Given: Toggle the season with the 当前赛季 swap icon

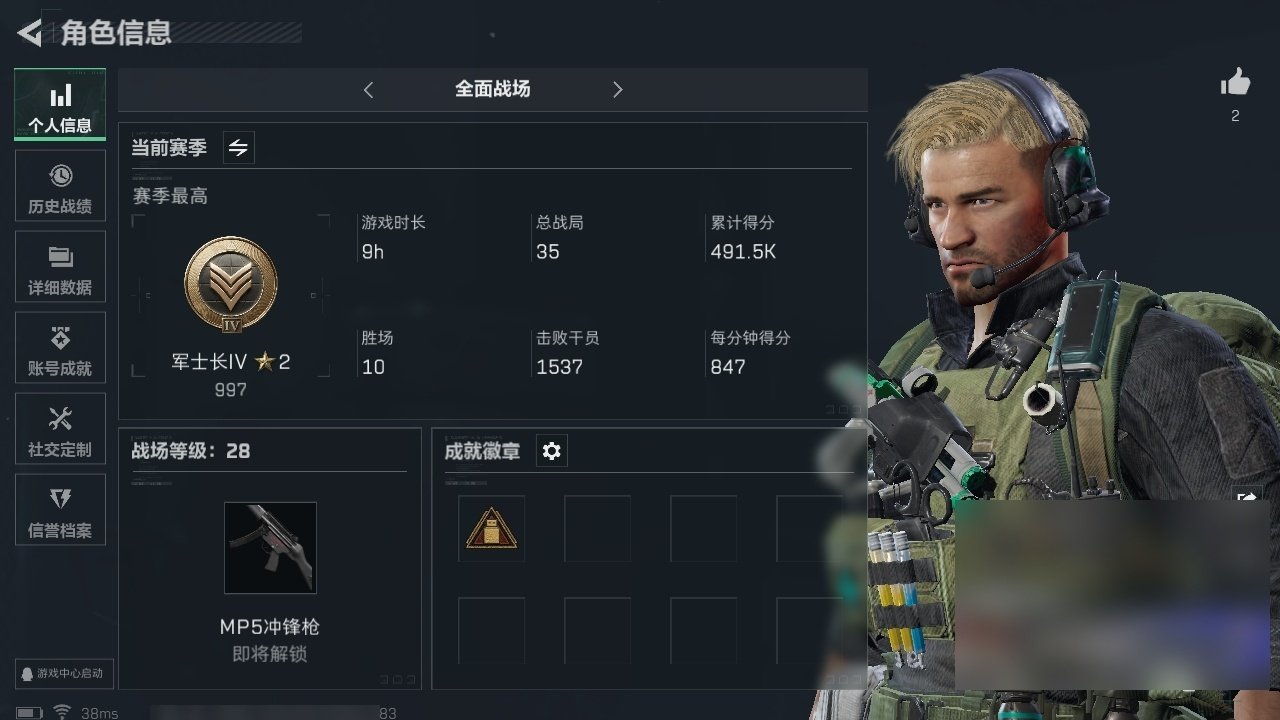Looking at the screenshot, I should pos(238,148).
